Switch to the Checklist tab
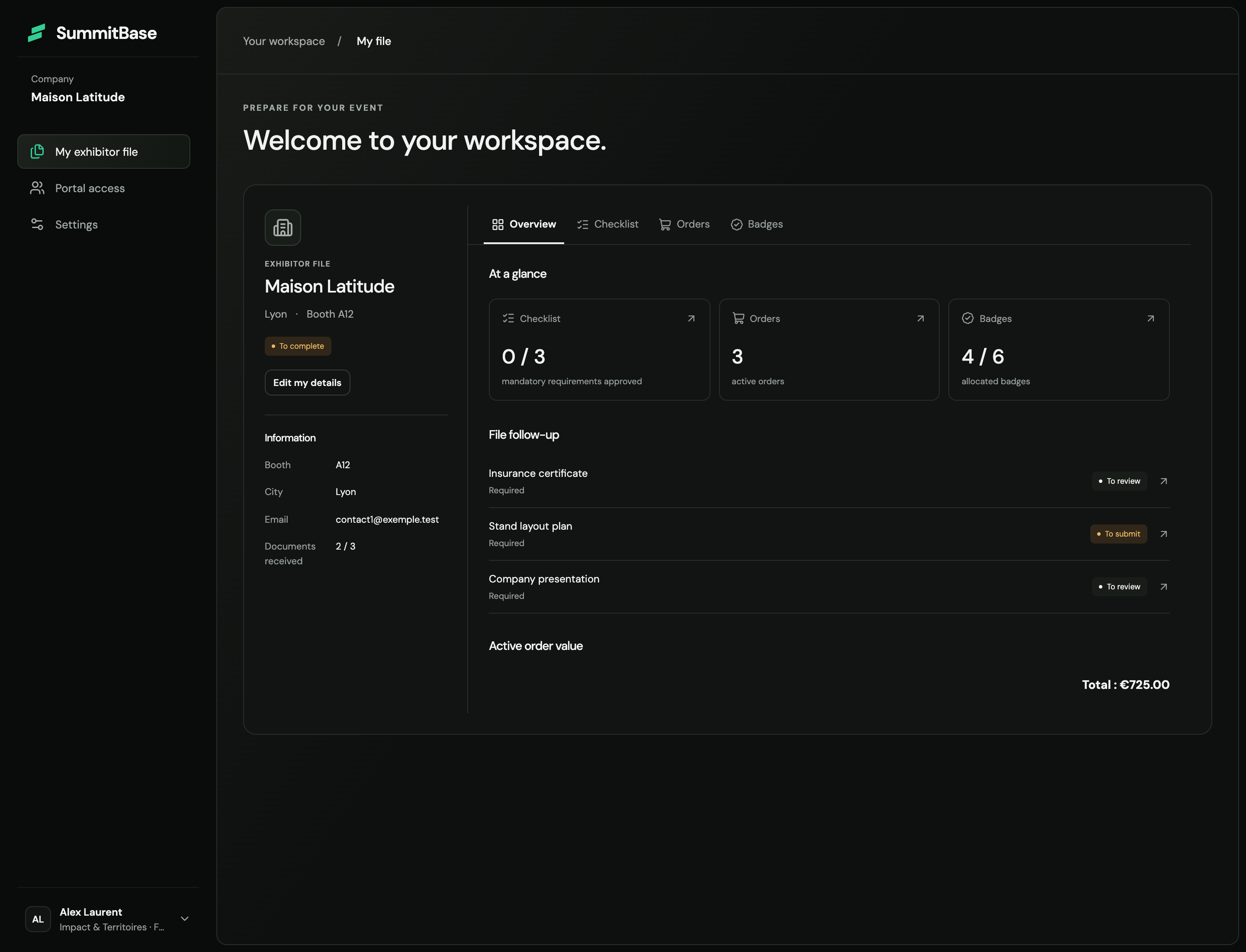This screenshot has height=952, width=1246. point(607,225)
